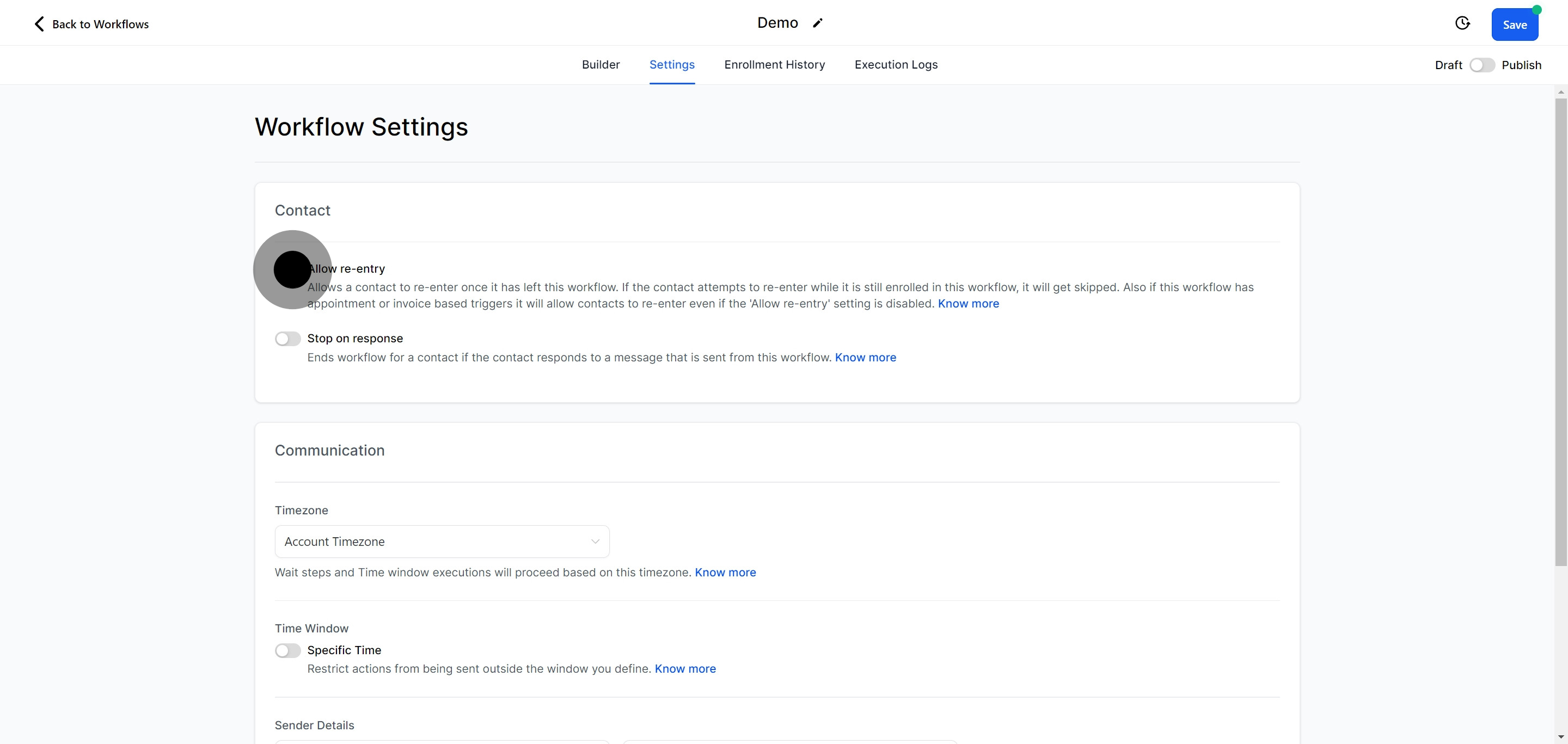
Task: Toggle the Allow re-entry switch
Action: click(289, 269)
